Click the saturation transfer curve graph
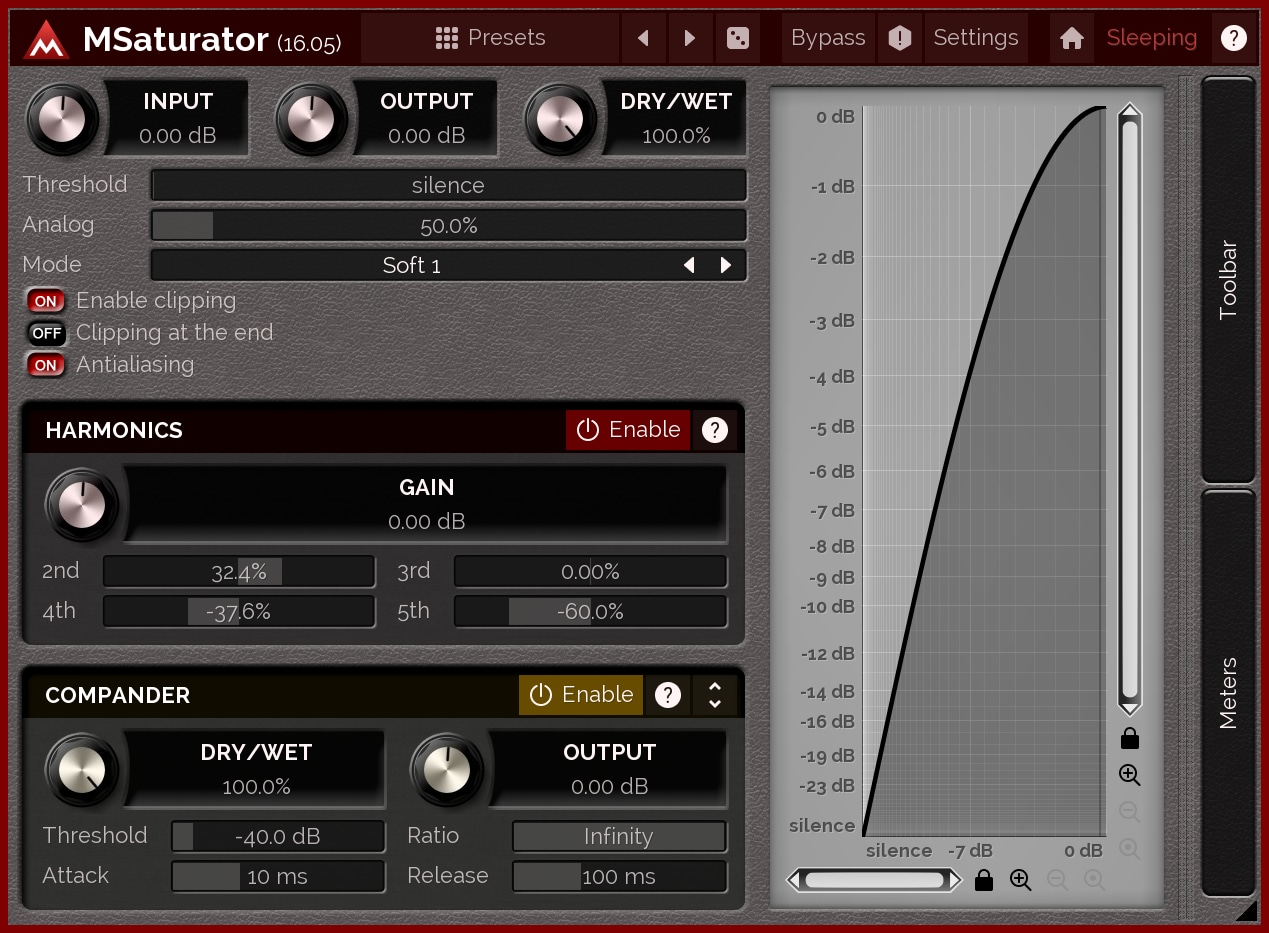The width and height of the screenshot is (1269, 933). [984, 471]
